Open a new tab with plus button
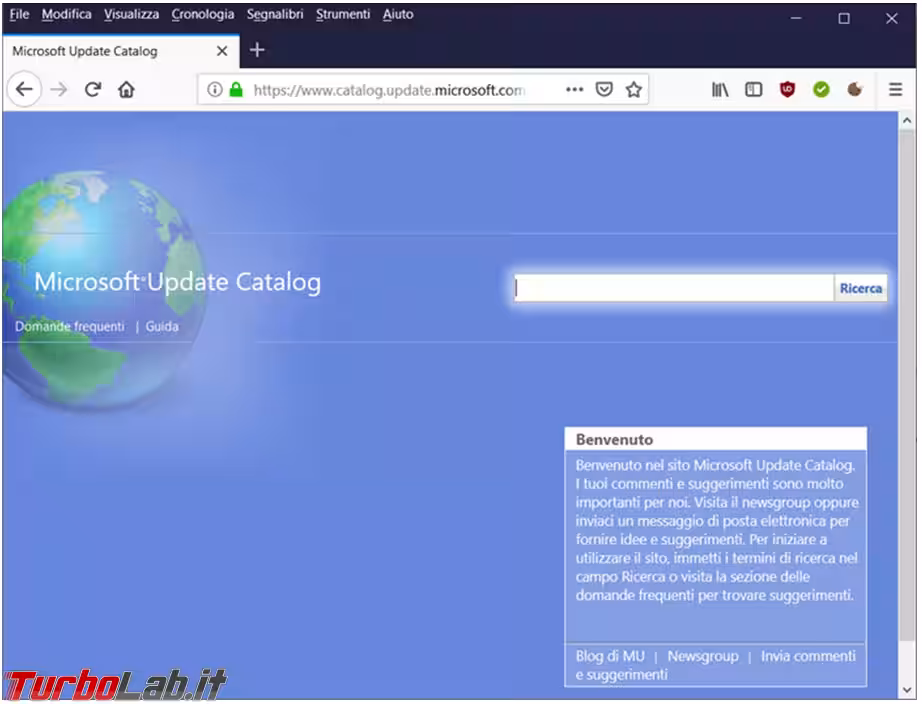The width and height of the screenshot is (922, 704). 257,50
